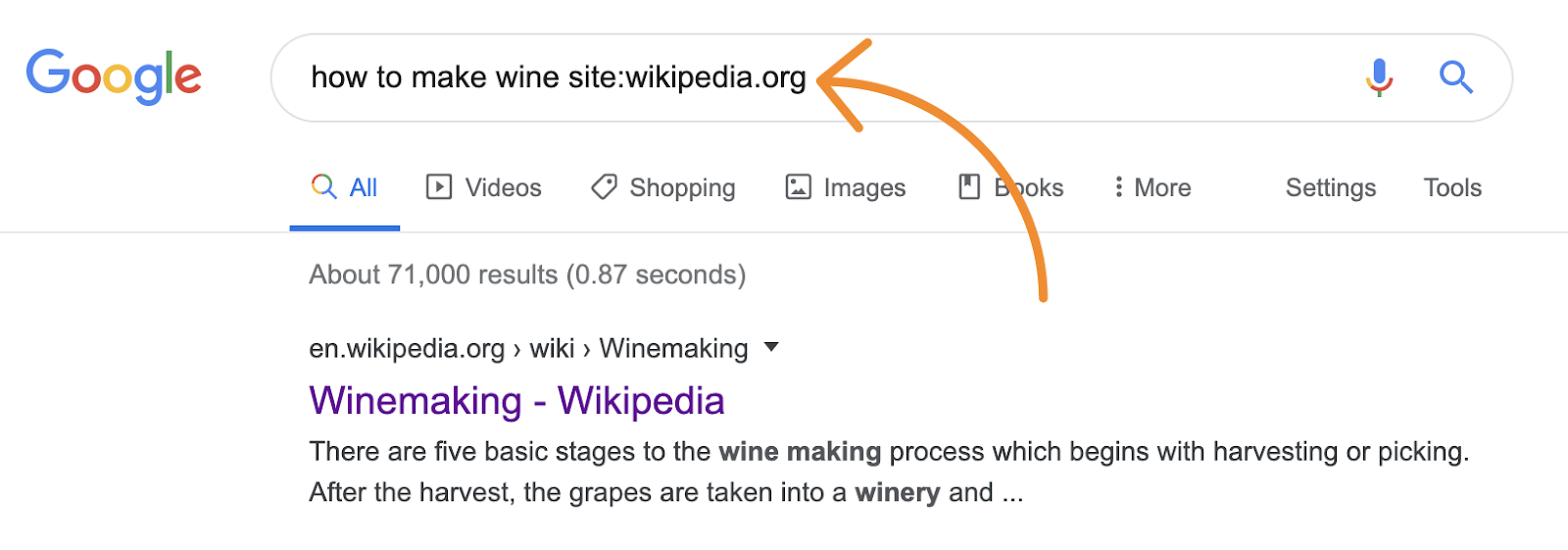Expand the arrow next to Winemaking URL
This screenshot has width=1568, height=550.
[771, 347]
